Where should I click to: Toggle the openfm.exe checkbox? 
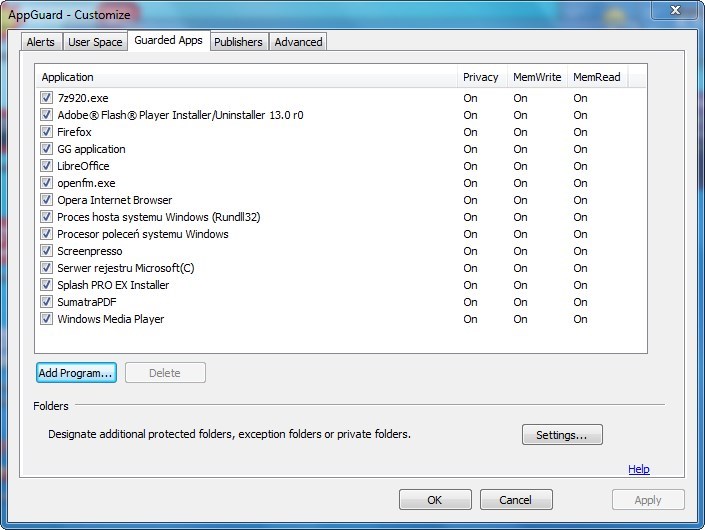click(46, 183)
